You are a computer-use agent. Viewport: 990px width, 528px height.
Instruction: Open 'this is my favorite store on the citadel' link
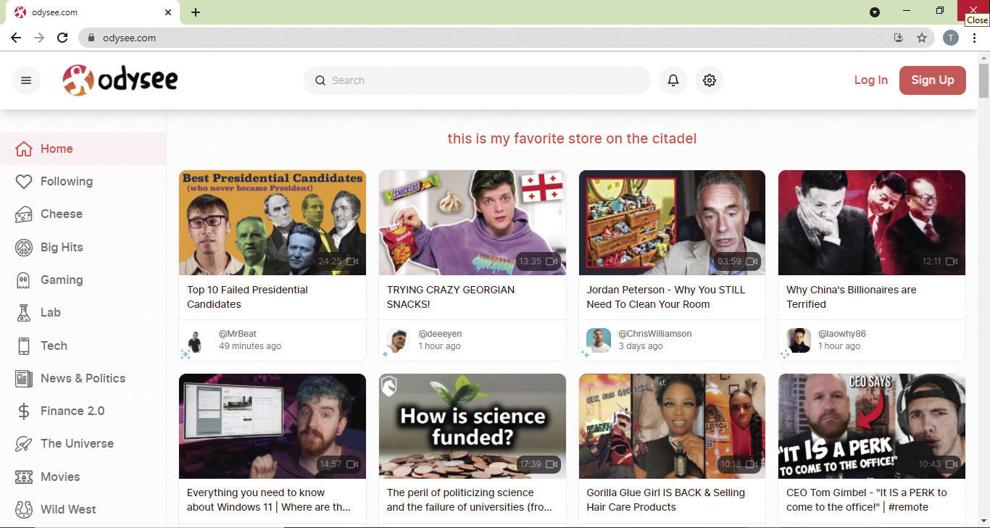click(572, 138)
